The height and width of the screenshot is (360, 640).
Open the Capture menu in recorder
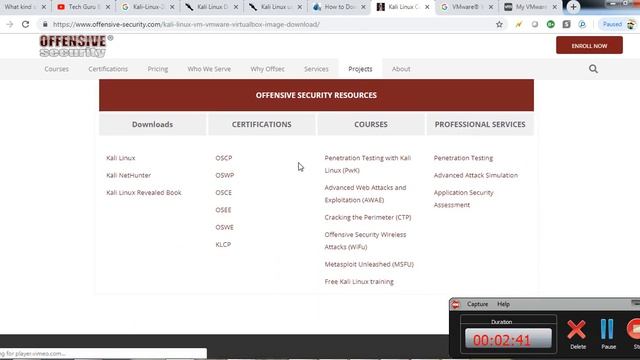pyautogui.click(x=477, y=304)
